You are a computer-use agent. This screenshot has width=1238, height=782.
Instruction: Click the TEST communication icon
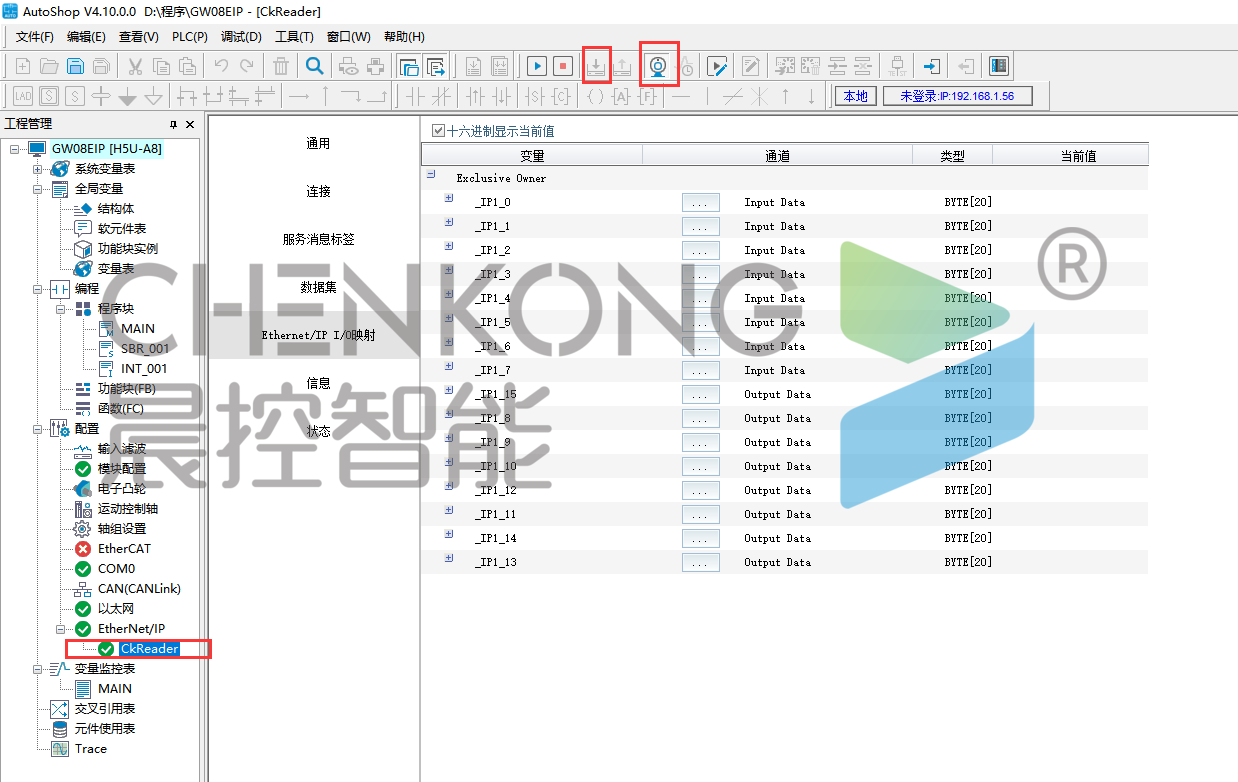pyautogui.click(x=897, y=67)
